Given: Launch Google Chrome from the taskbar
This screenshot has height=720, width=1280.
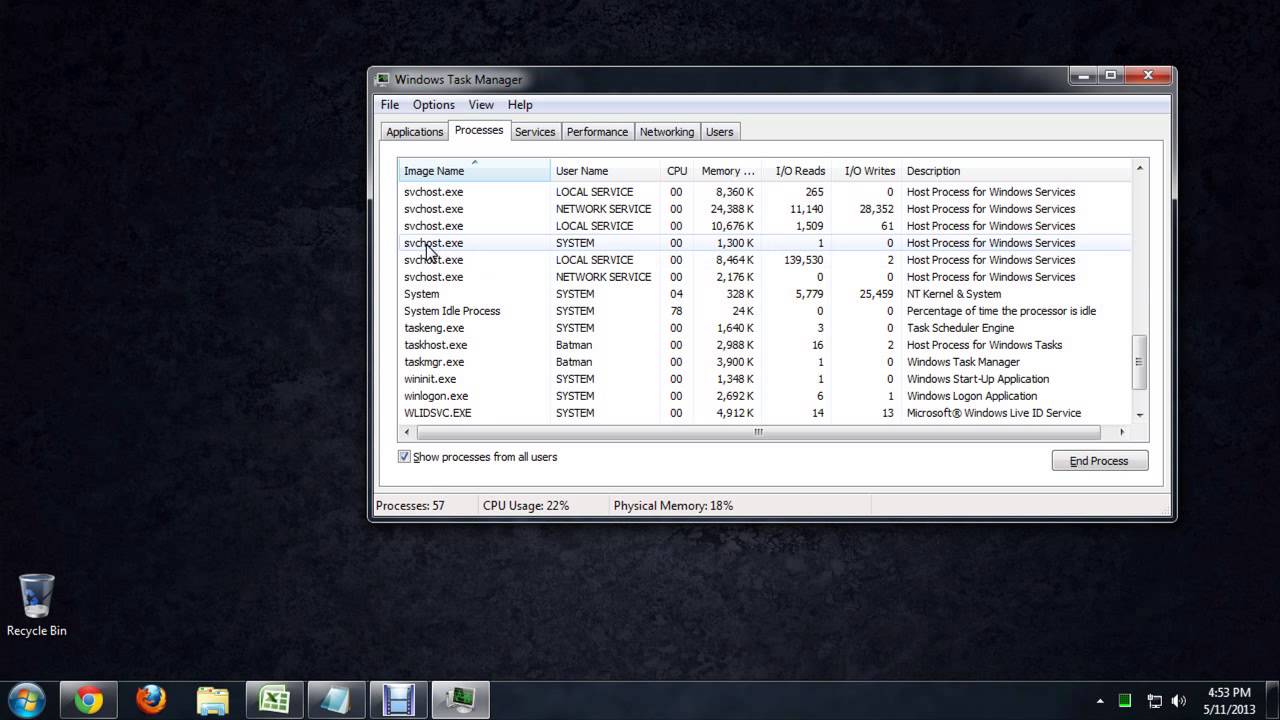Looking at the screenshot, I should coord(88,700).
